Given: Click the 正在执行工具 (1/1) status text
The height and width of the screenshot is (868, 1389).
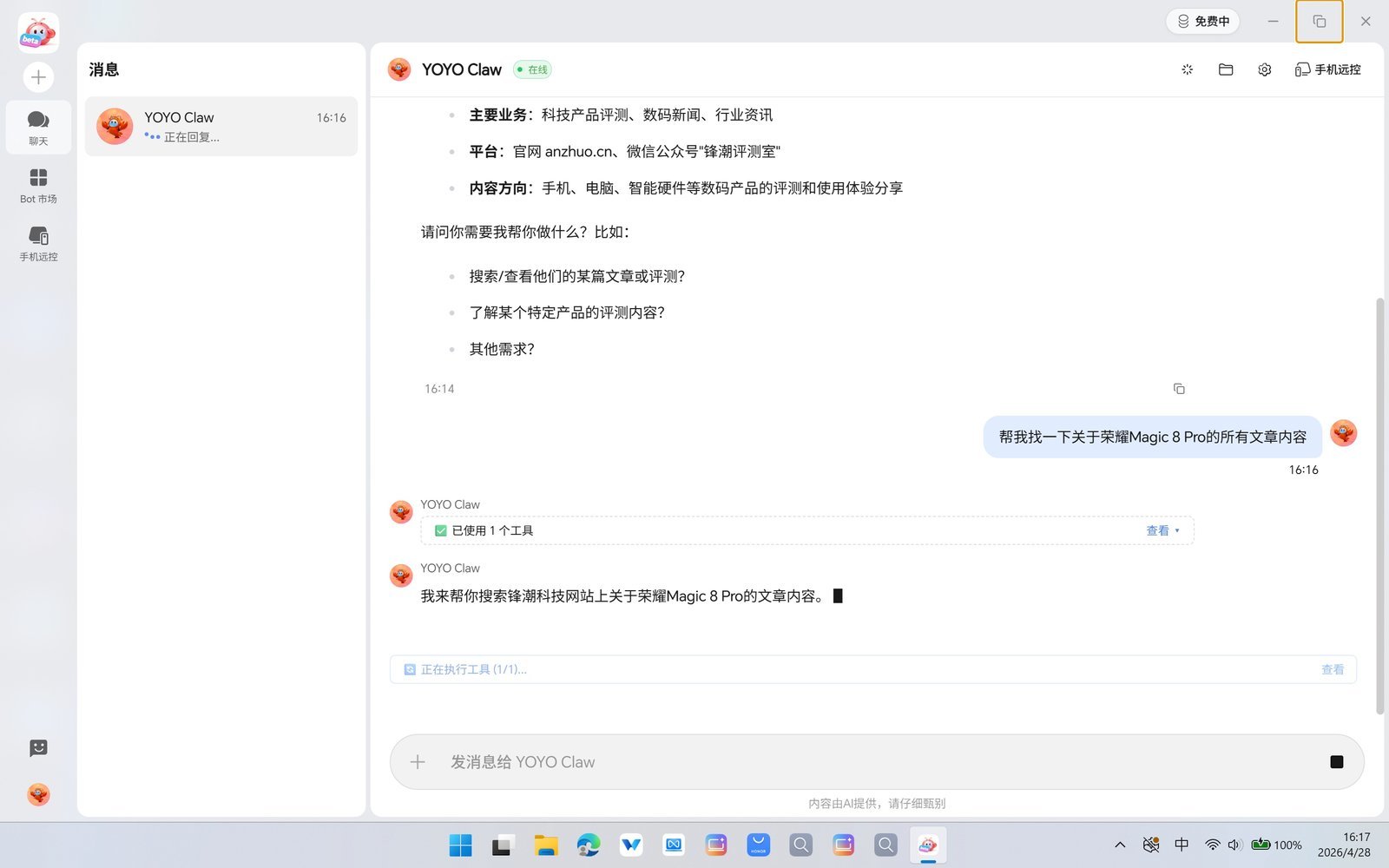Looking at the screenshot, I should click(474, 669).
